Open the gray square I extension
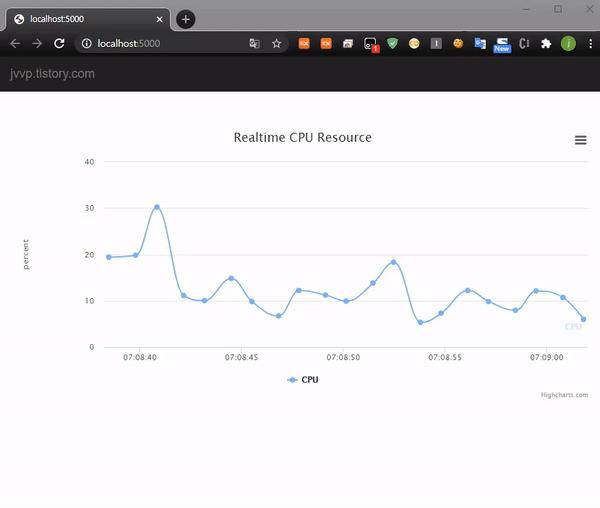Screen dimensions: 600x508 coord(436,44)
